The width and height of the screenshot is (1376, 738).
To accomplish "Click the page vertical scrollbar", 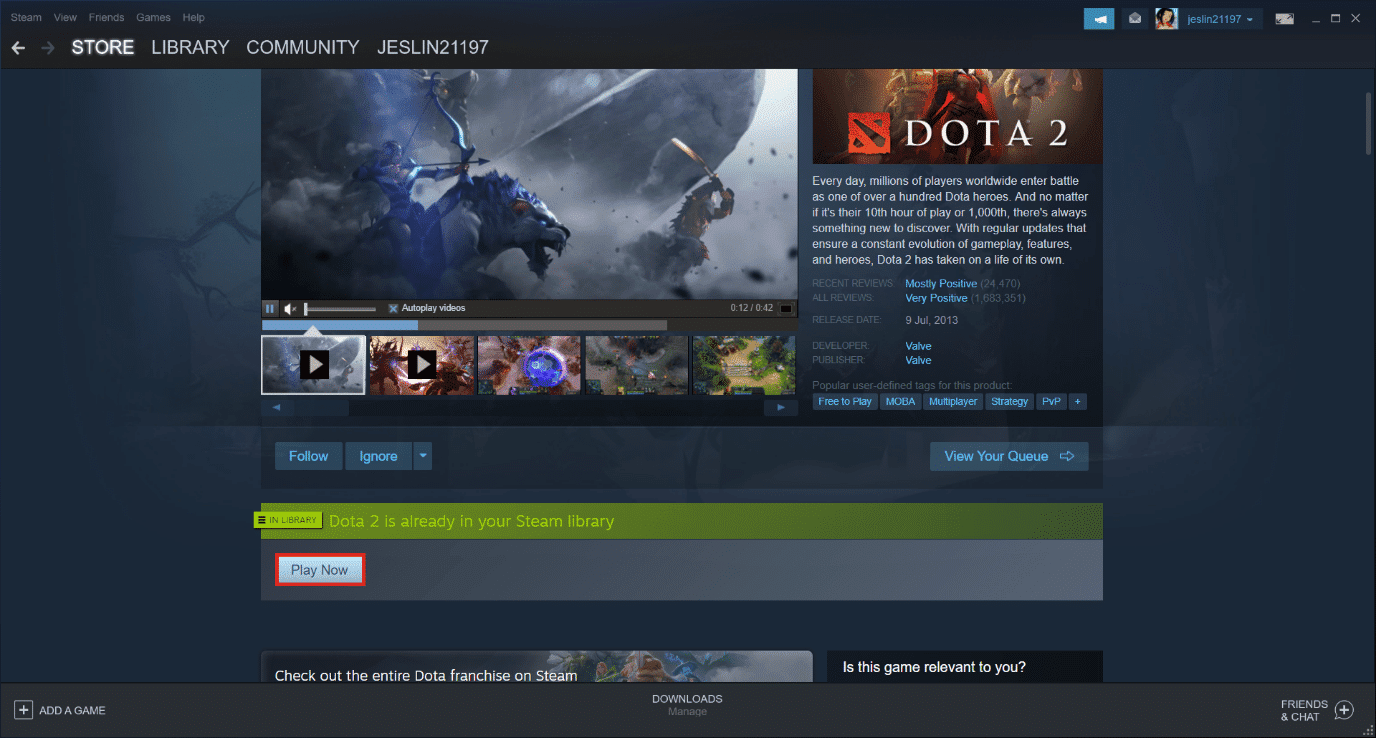I will 1369,123.
